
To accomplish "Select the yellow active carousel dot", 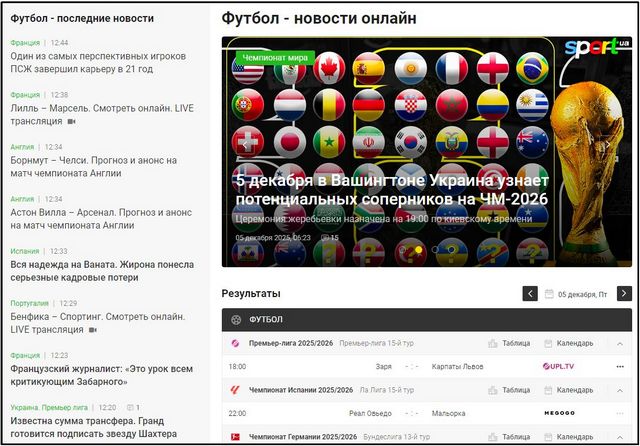I will tap(418, 249).
